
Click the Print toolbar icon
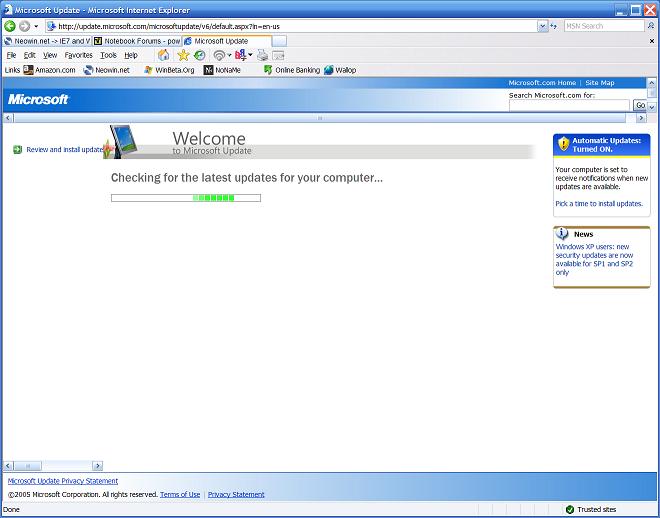[x=263, y=55]
